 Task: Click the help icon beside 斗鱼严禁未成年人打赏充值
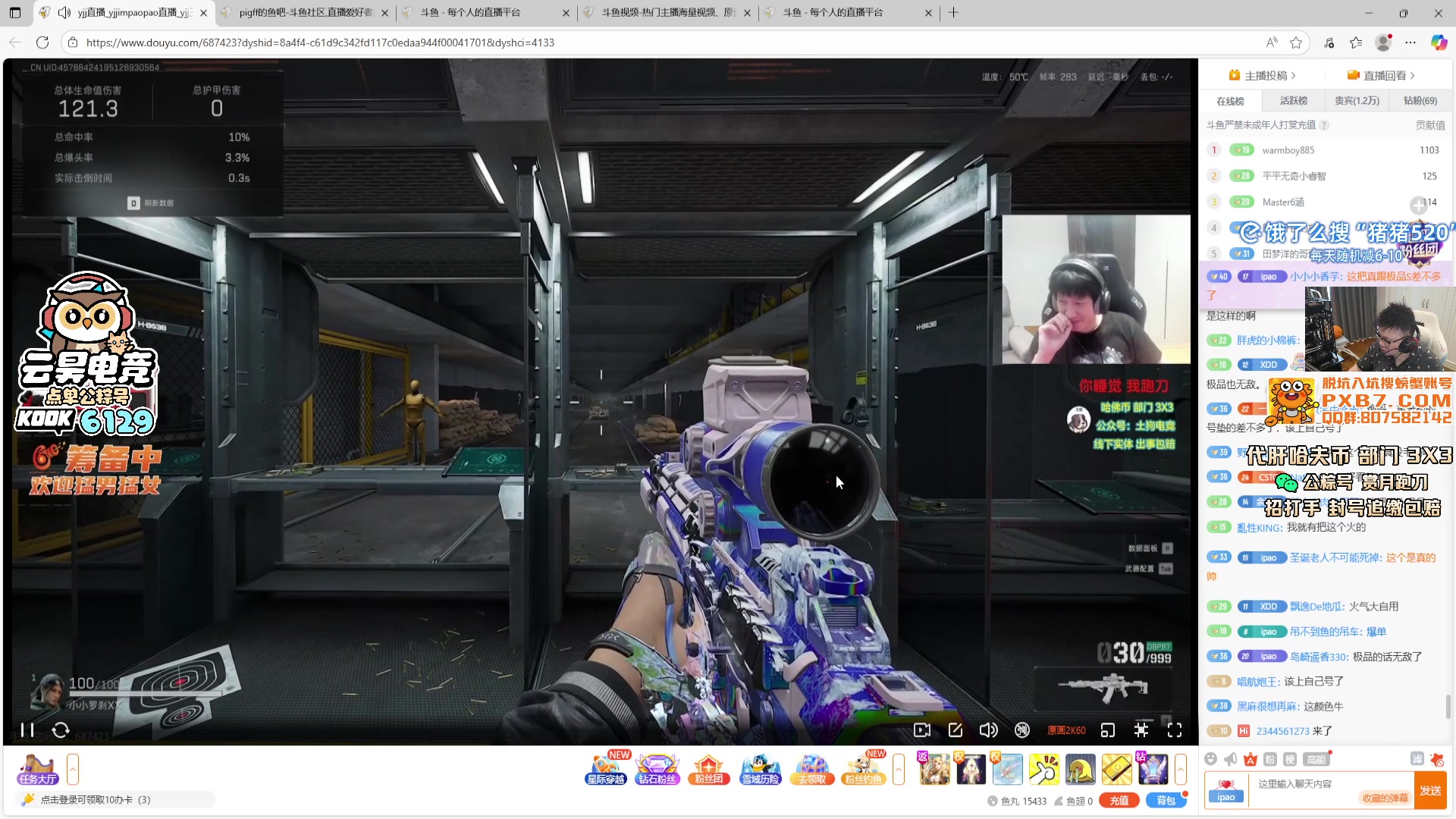1324,125
